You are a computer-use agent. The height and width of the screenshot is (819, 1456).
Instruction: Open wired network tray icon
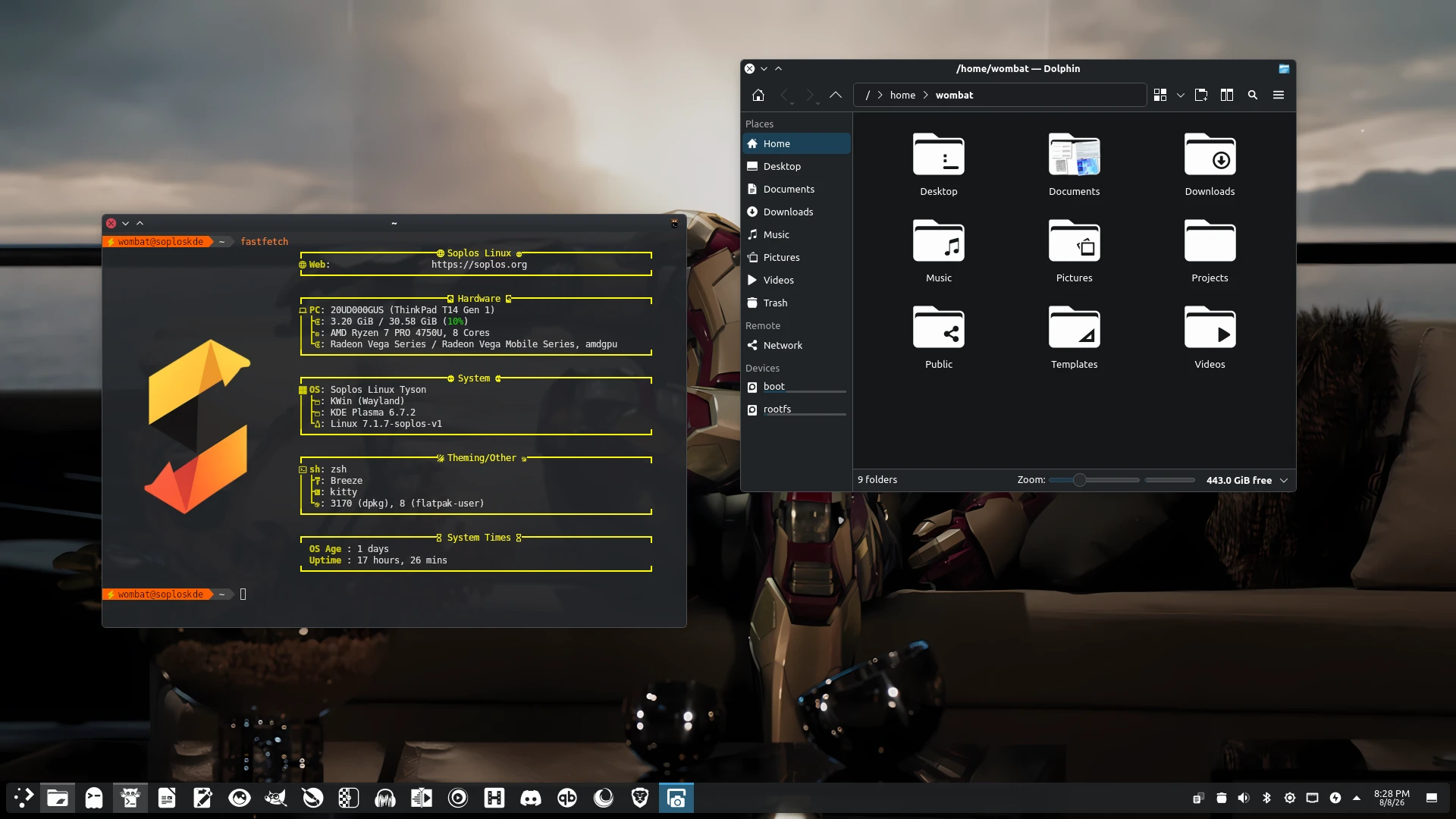point(1312,798)
